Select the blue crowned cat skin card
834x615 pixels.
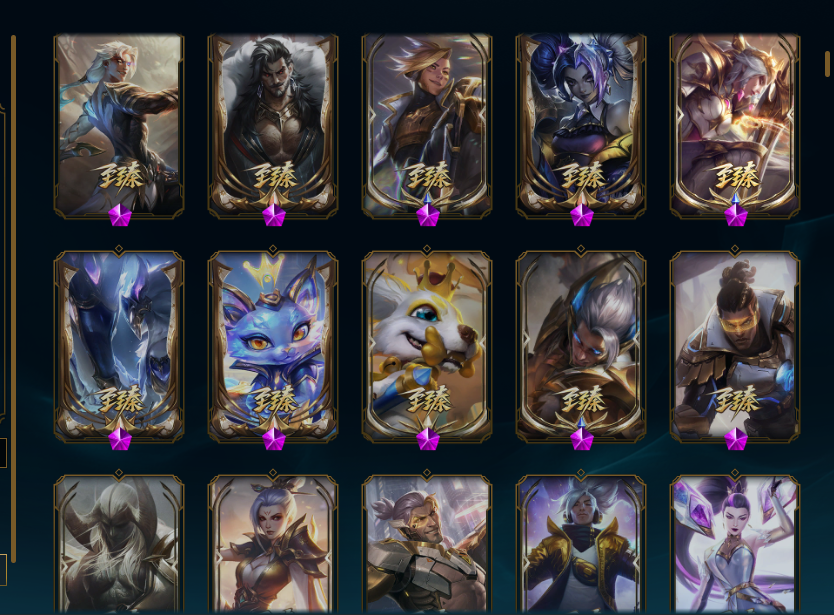coord(273,346)
